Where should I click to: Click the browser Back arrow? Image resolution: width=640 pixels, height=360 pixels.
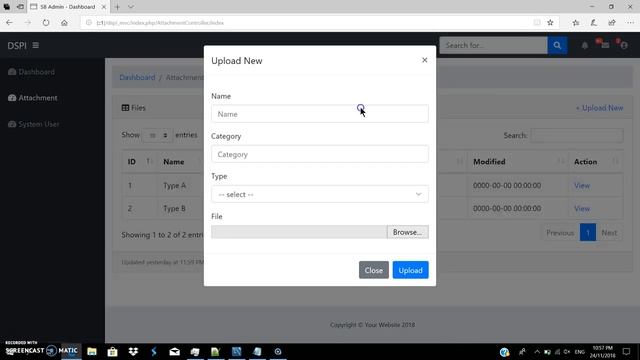(9, 23)
